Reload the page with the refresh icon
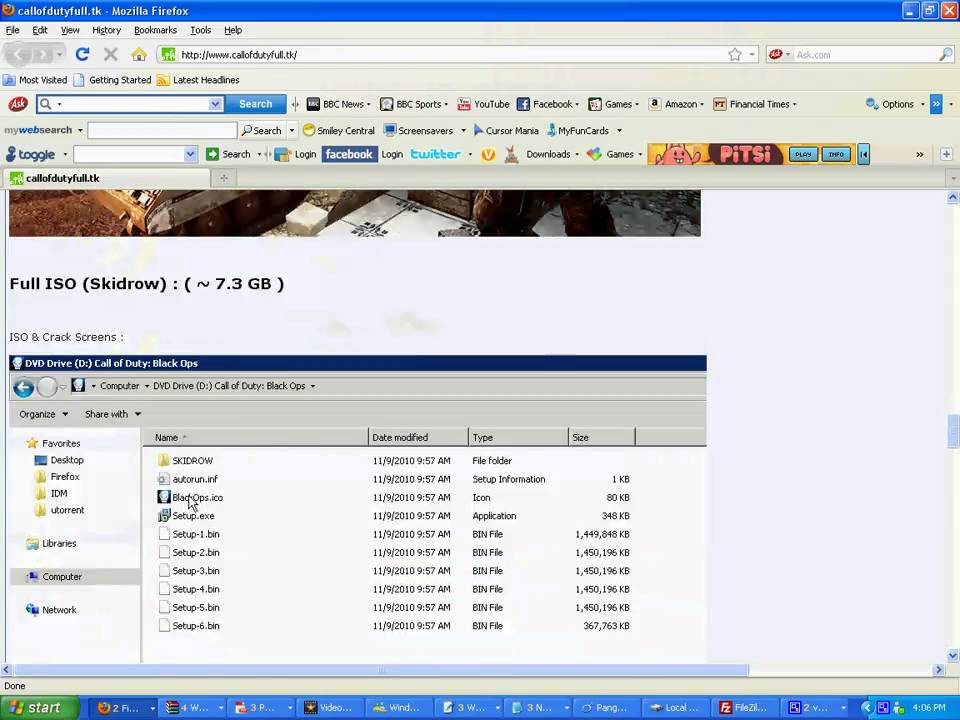The height and width of the screenshot is (720, 960). (x=82, y=54)
